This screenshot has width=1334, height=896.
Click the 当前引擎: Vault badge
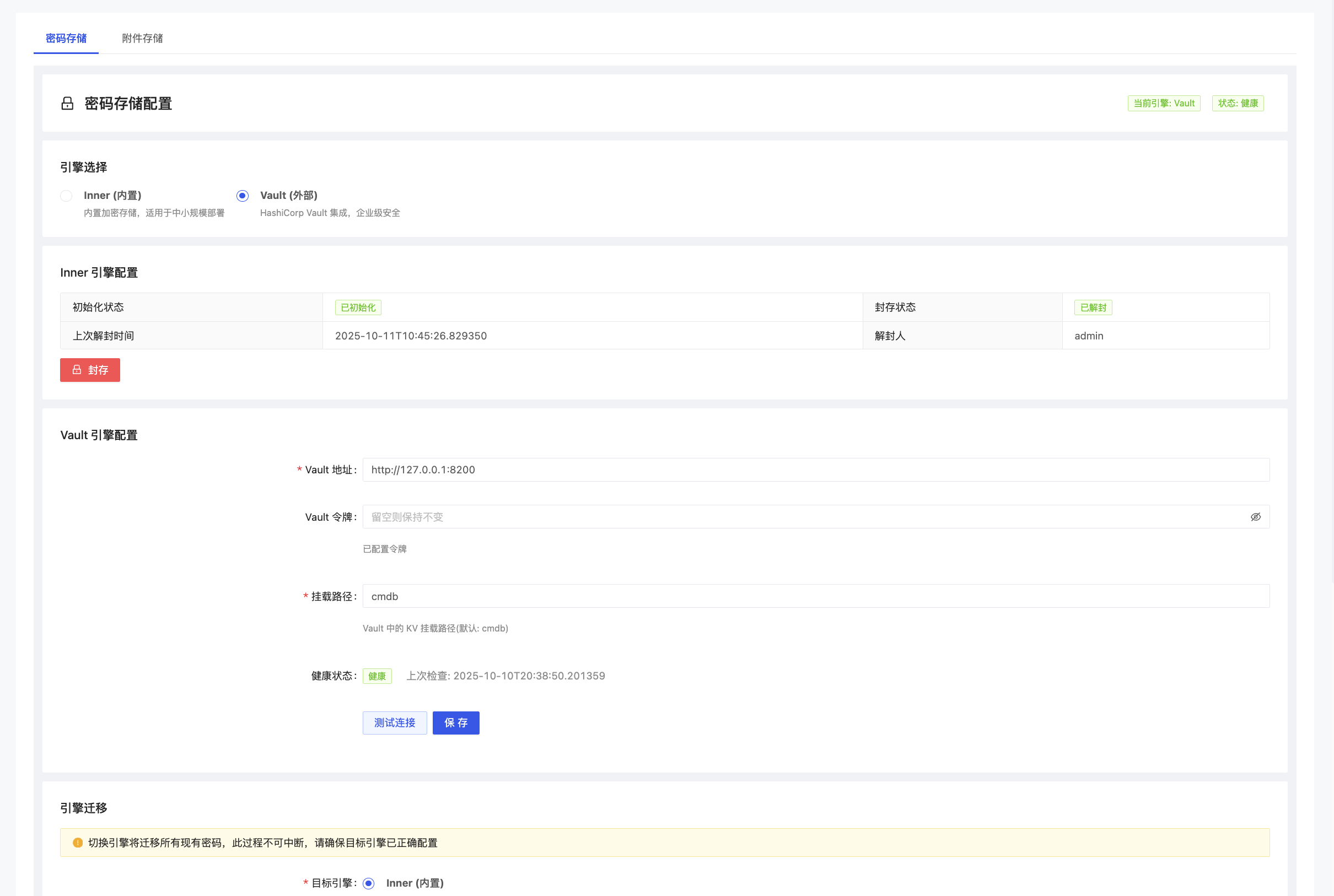[1164, 104]
